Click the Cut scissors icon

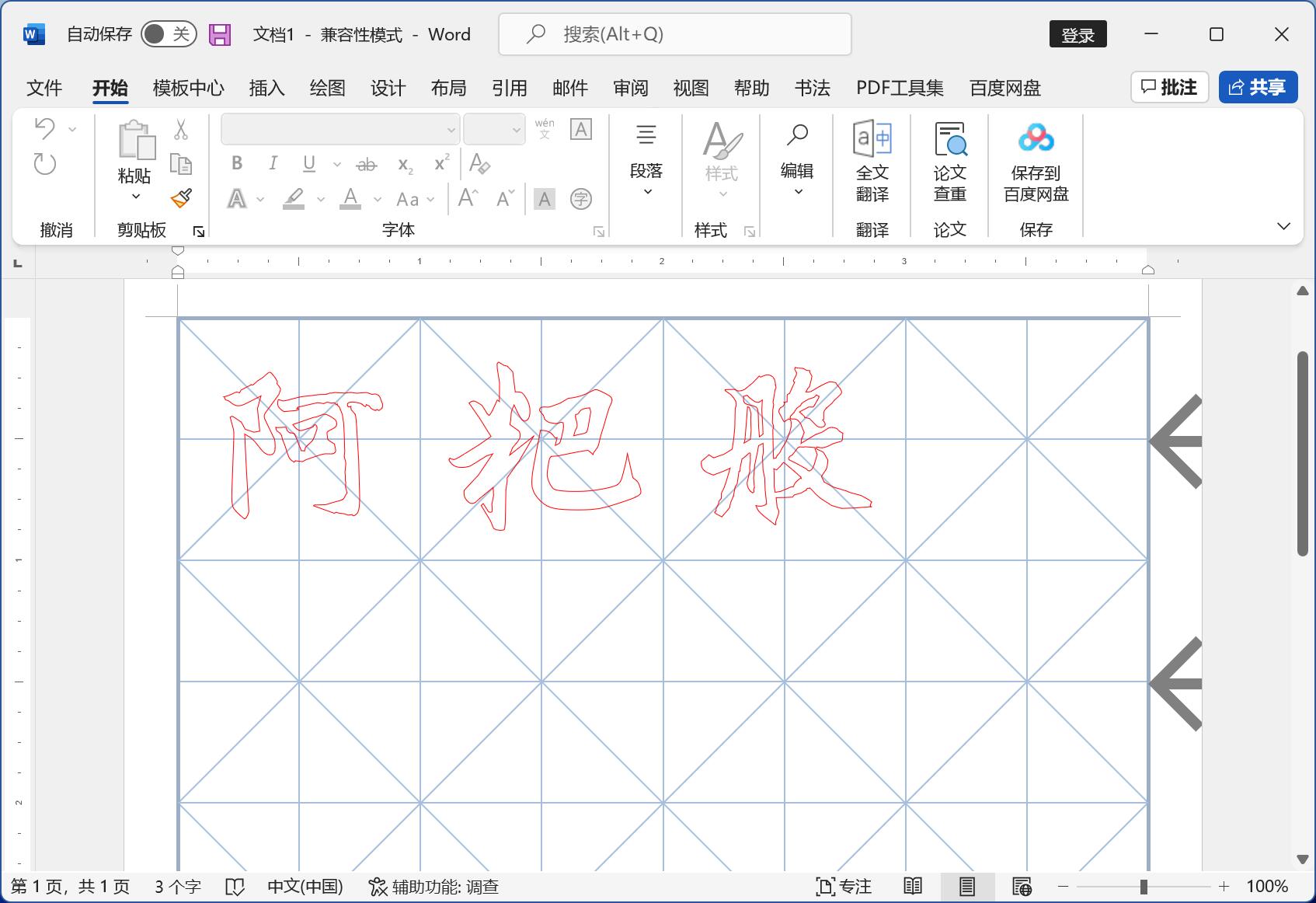tap(181, 129)
